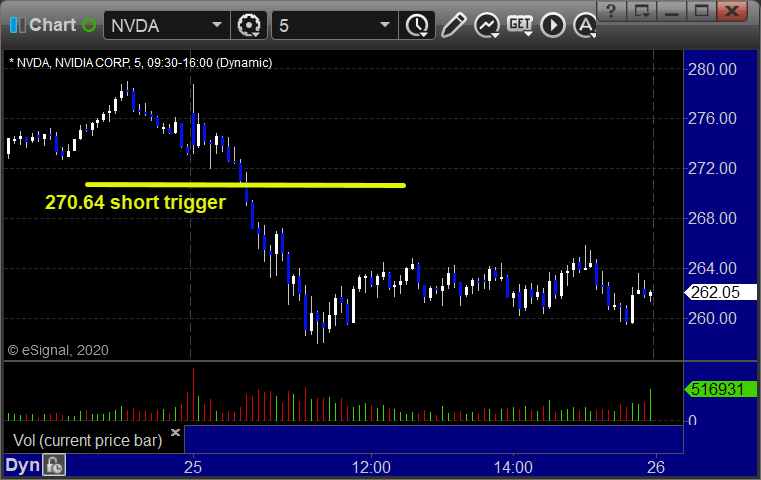Click the play replay button

coord(553,25)
